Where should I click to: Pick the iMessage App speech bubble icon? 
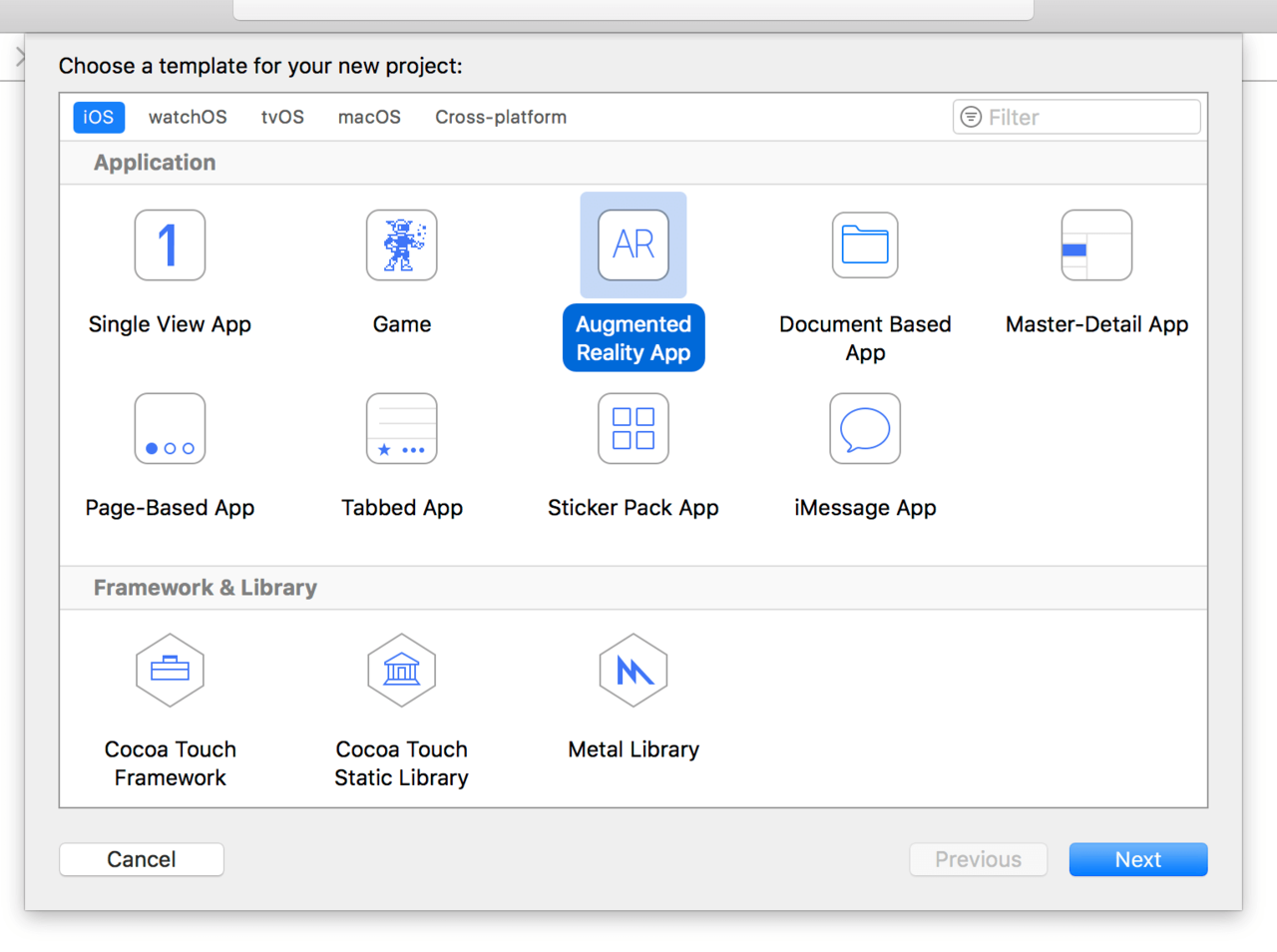[865, 428]
